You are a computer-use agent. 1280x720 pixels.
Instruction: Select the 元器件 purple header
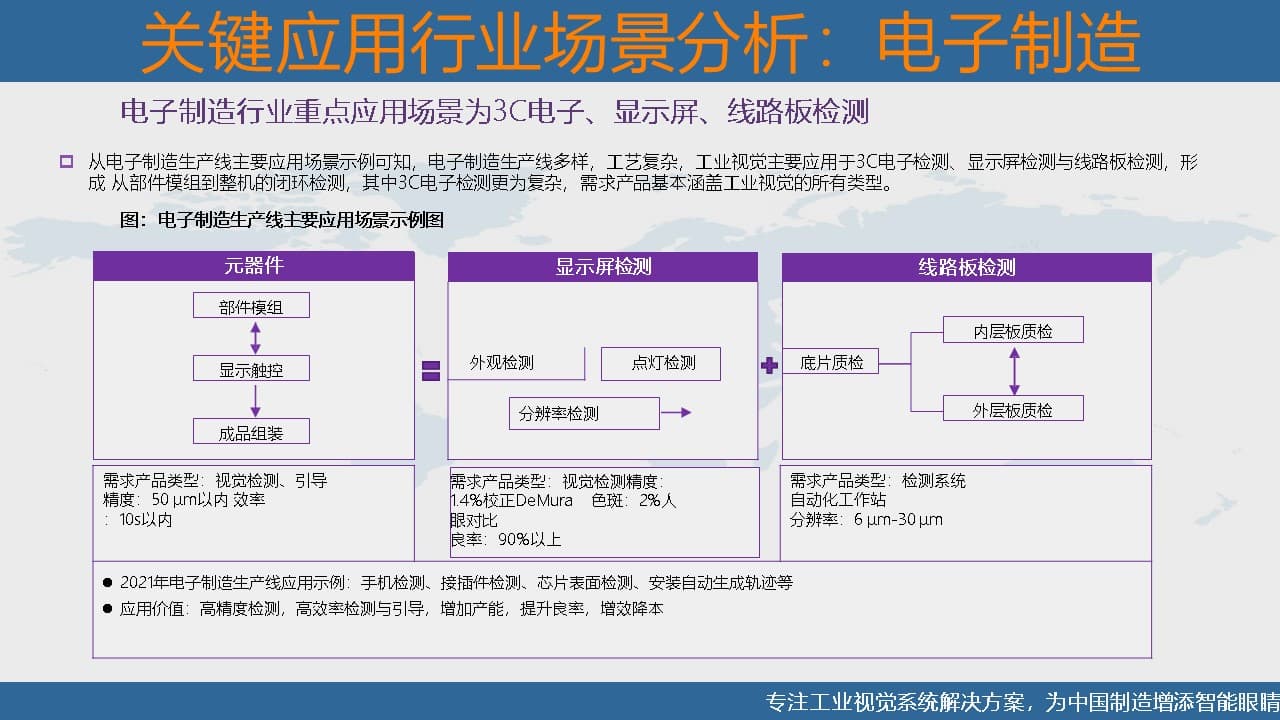254,266
